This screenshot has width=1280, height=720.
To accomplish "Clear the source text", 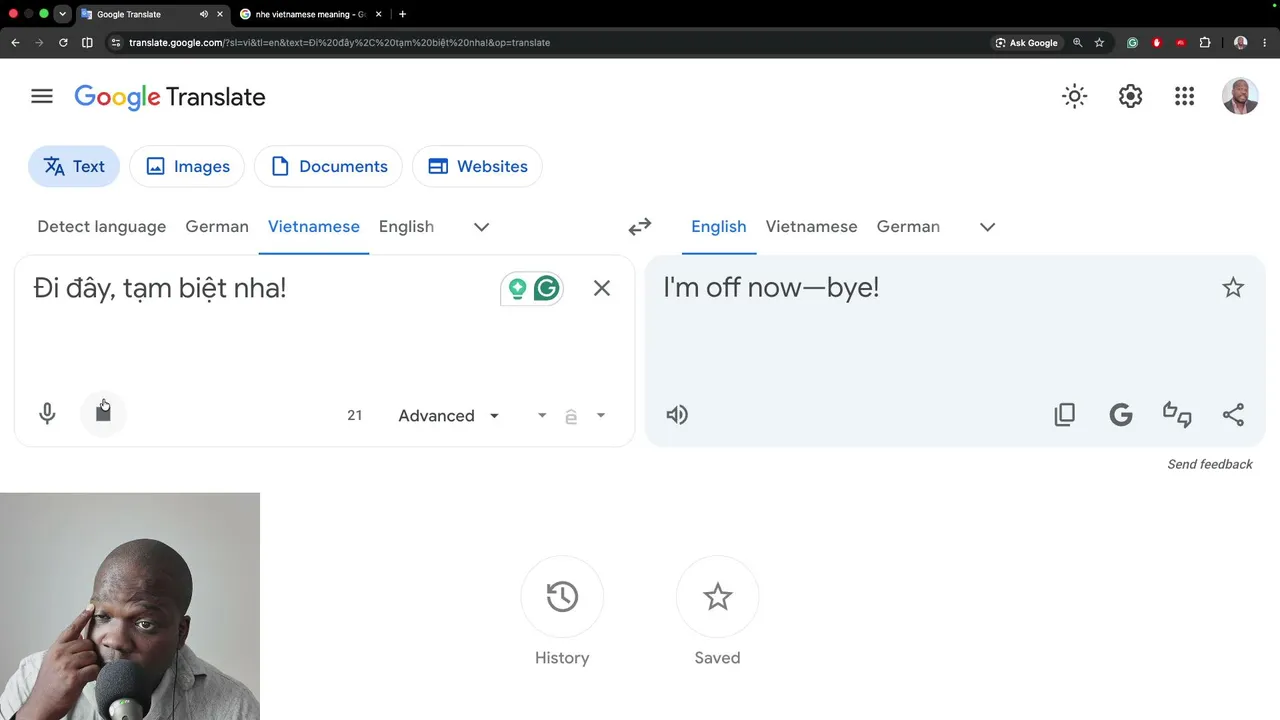I will pyautogui.click(x=601, y=288).
